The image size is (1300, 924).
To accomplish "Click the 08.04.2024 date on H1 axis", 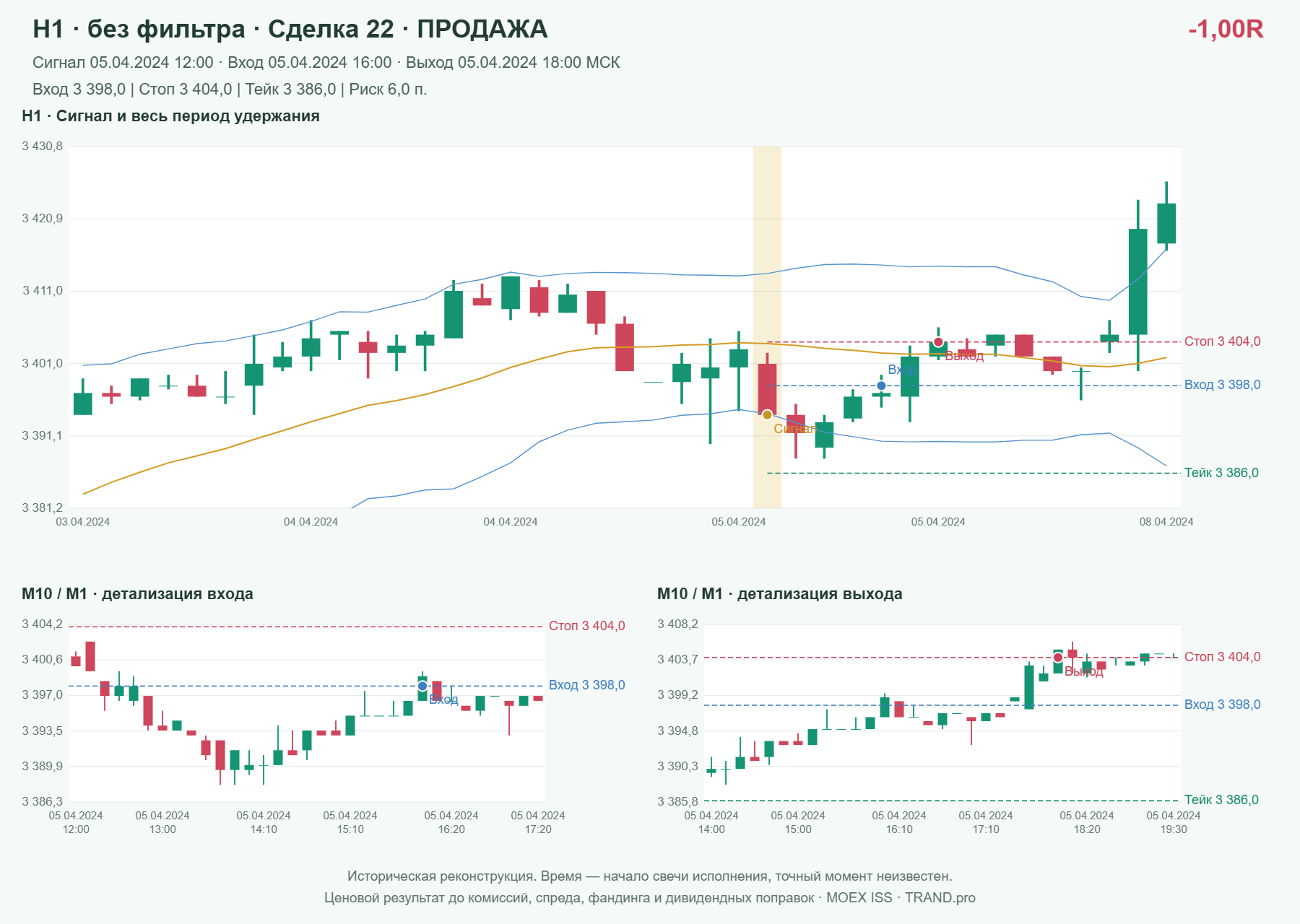I will (x=1166, y=522).
